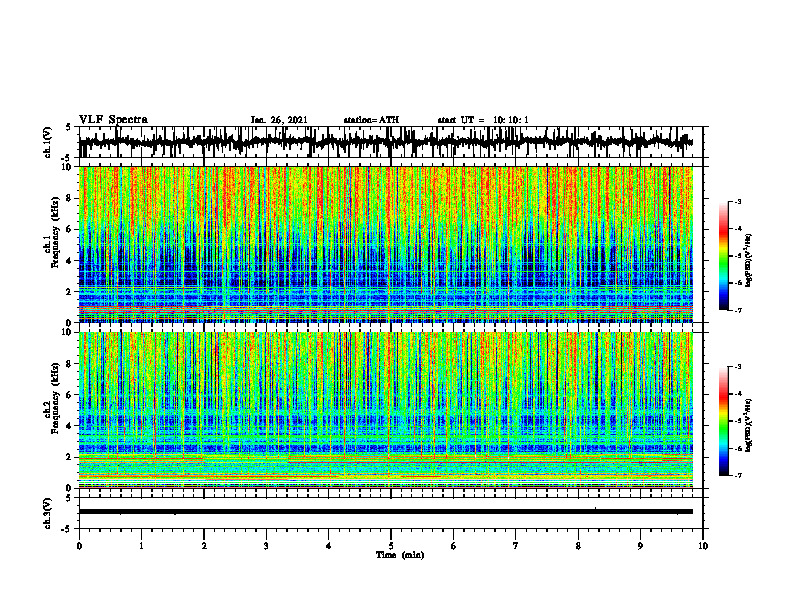The image size is (792, 612).
Task: Click the ch.2 colorbar log(PSD) label
Action: coord(749,425)
